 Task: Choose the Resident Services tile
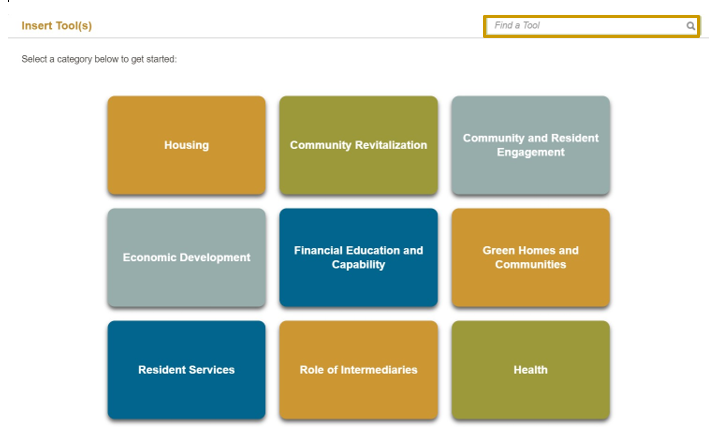coord(186,370)
